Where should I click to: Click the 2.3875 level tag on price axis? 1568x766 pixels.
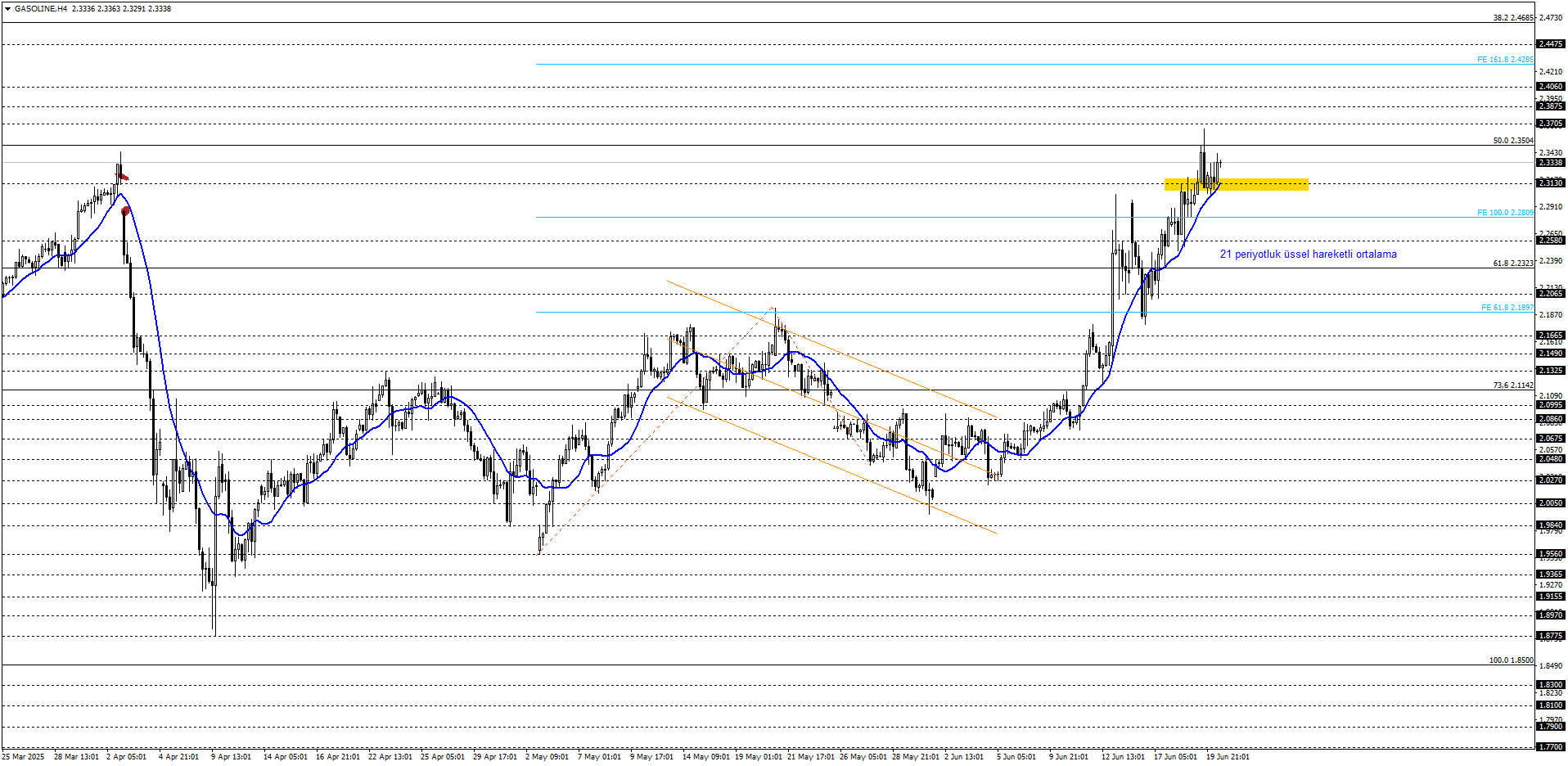tap(1551, 106)
